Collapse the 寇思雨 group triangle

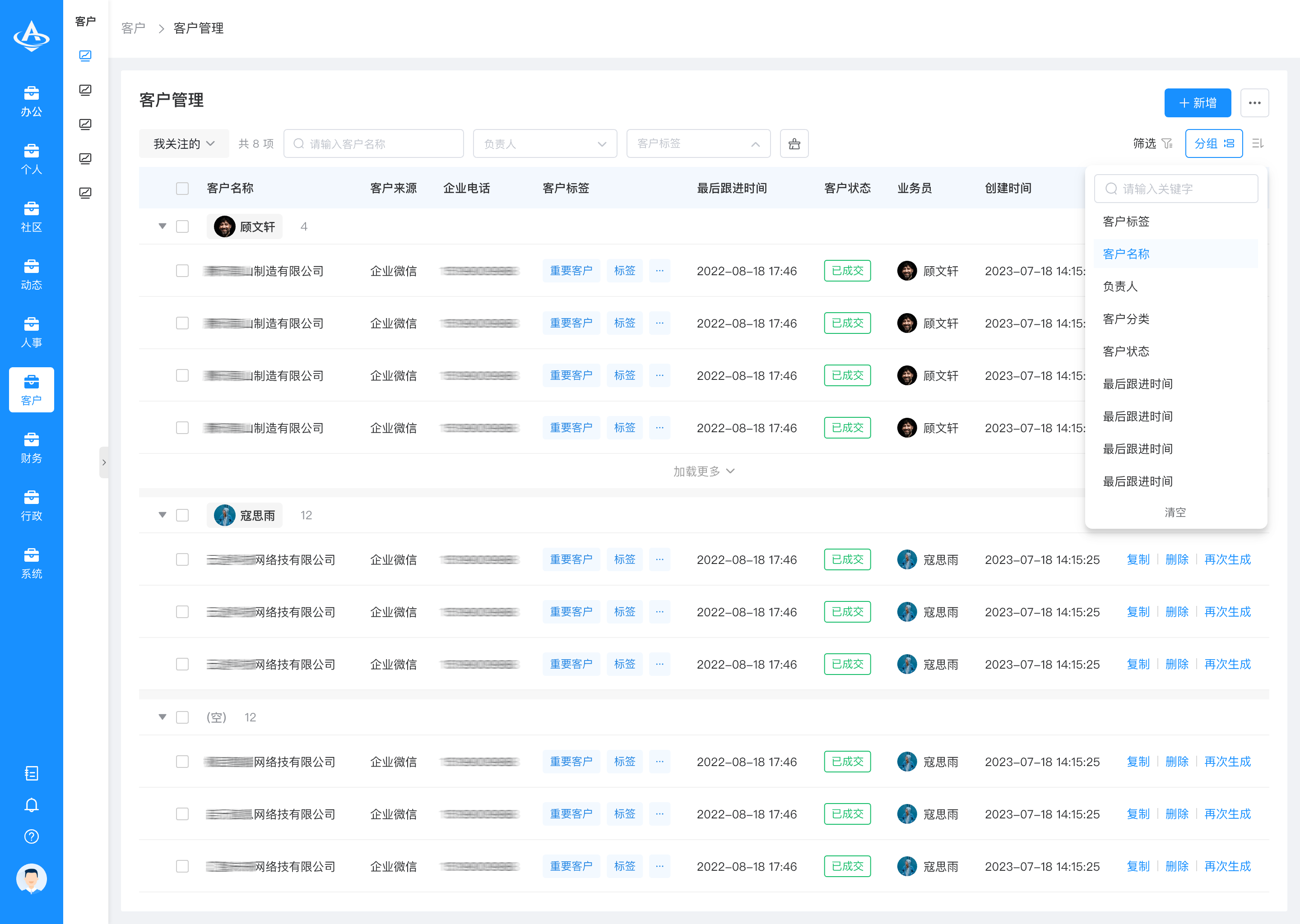click(162, 515)
